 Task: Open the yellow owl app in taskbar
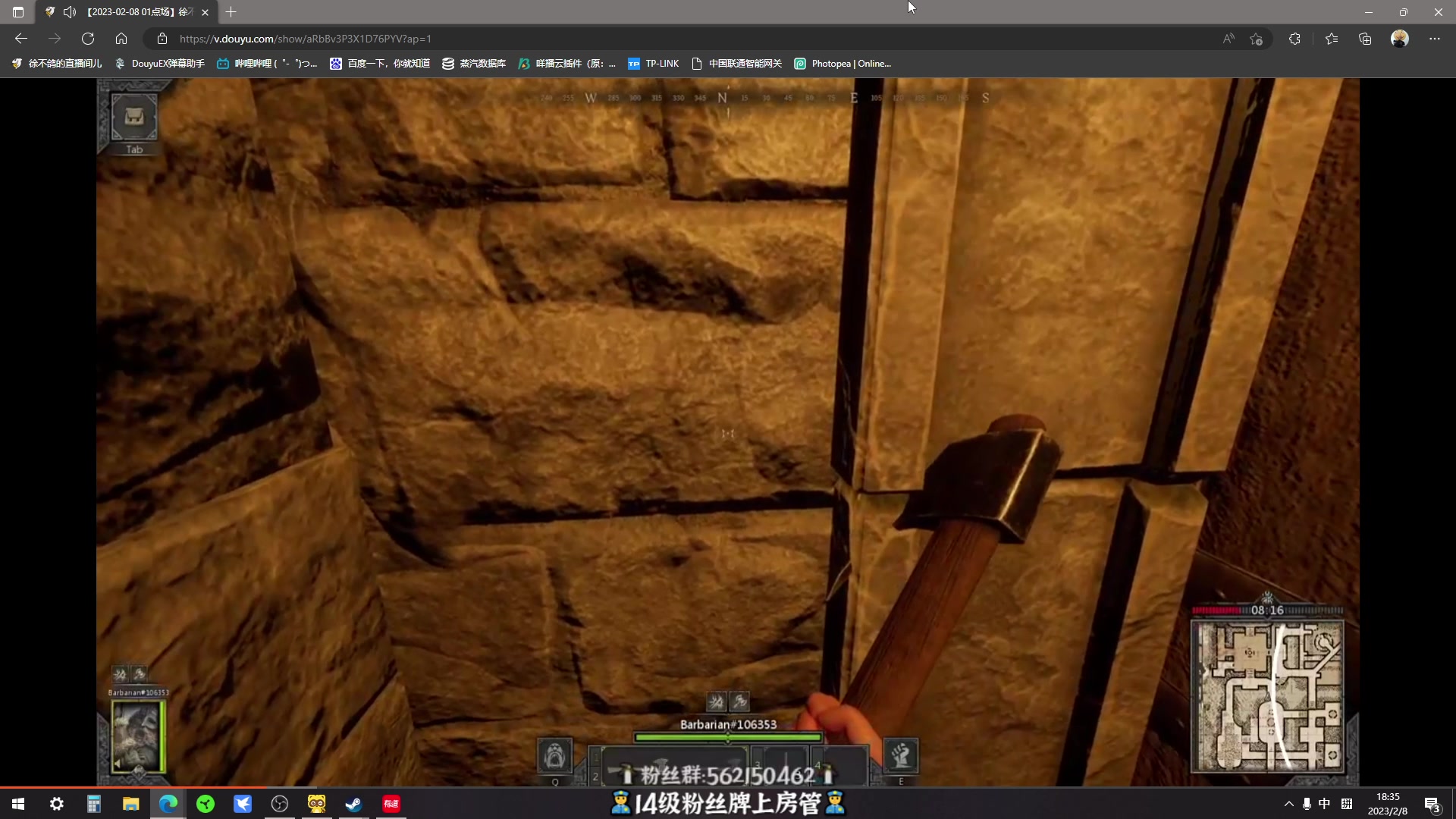tap(317, 804)
